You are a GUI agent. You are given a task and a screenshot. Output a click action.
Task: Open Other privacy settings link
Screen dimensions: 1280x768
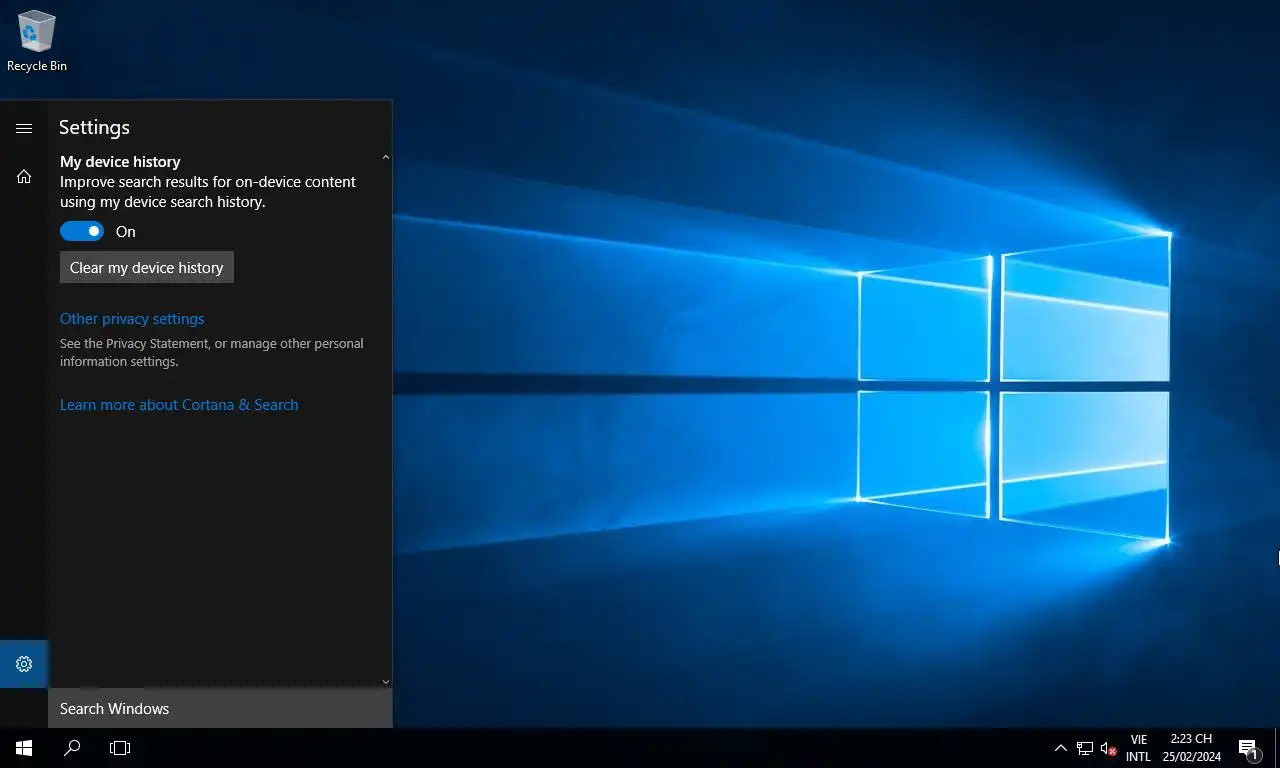coord(132,319)
